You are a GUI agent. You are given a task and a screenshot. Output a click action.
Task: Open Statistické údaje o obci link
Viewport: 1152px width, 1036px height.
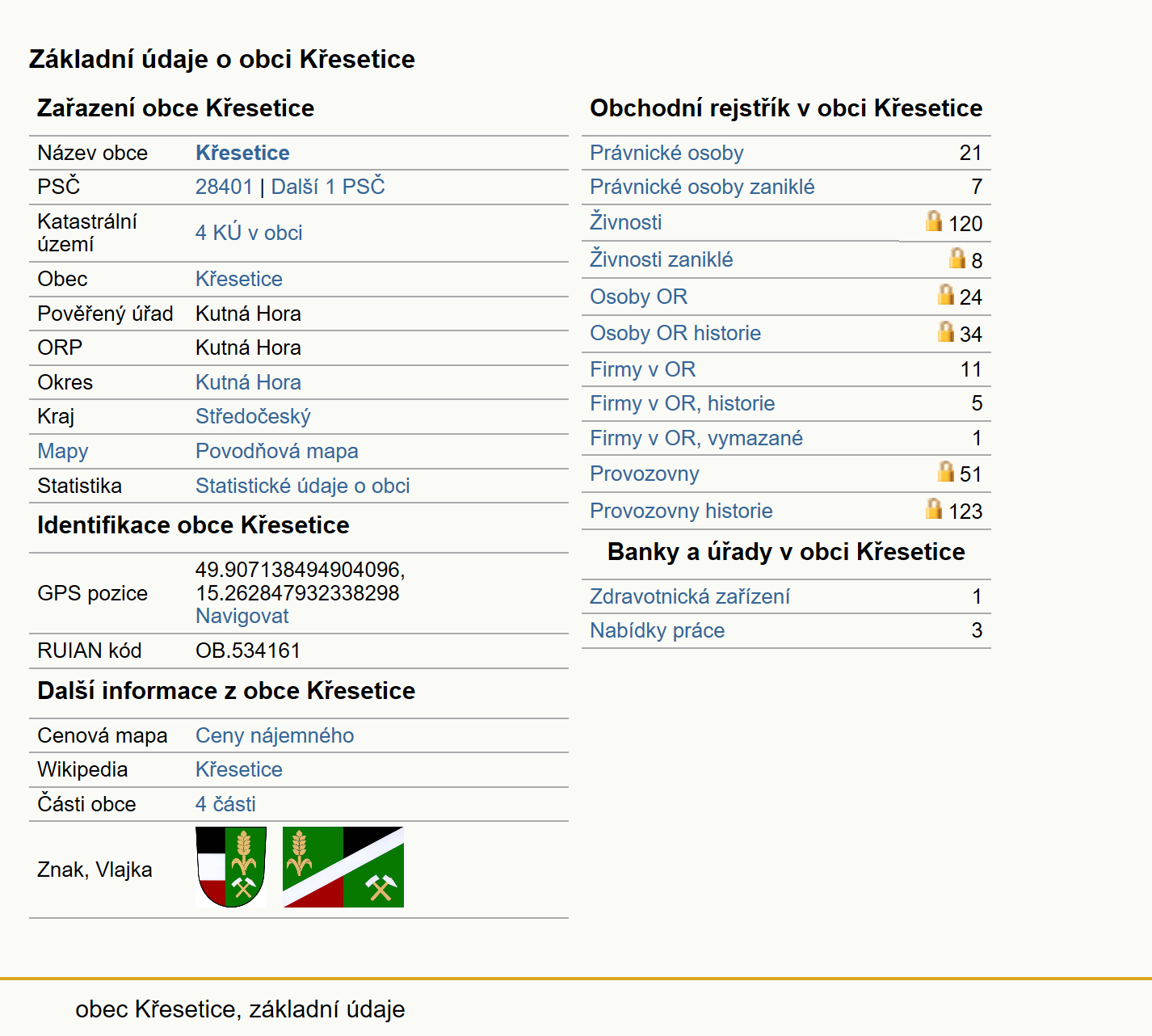click(x=303, y=486)
